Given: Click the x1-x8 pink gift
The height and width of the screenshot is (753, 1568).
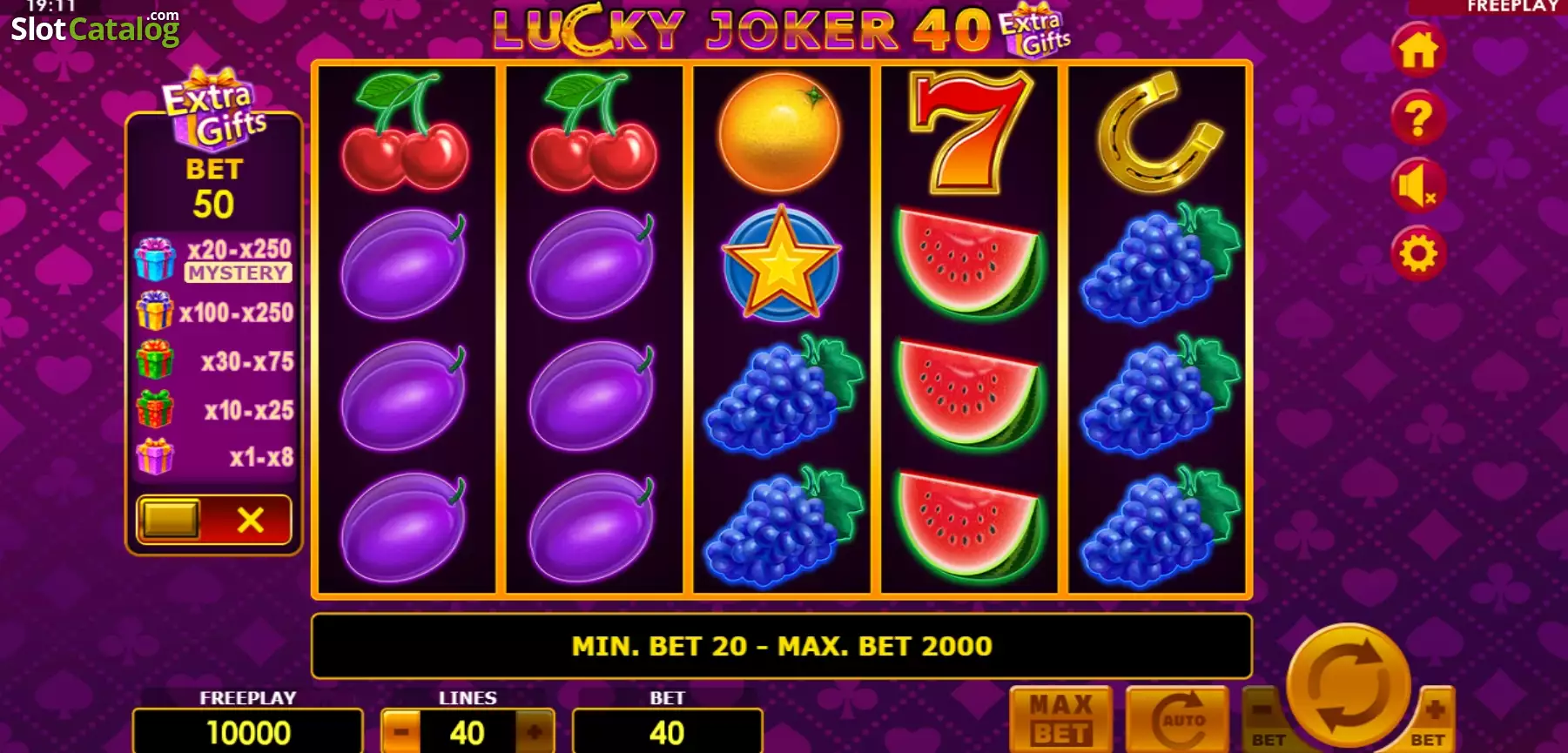Looking at the screenshot, I should pyautogui.click(x=155, y=456).
